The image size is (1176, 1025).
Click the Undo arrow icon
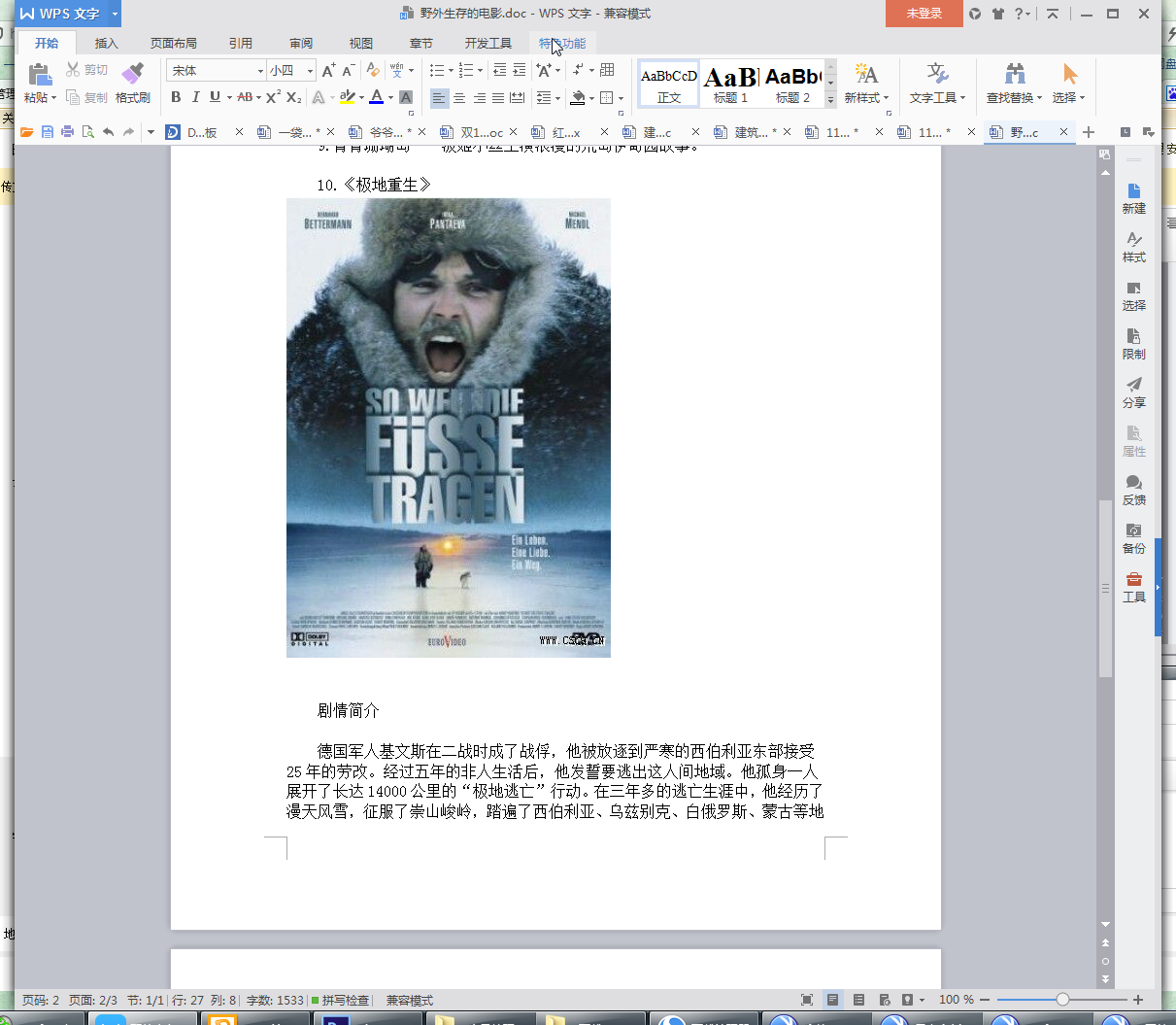pos(108,132)
